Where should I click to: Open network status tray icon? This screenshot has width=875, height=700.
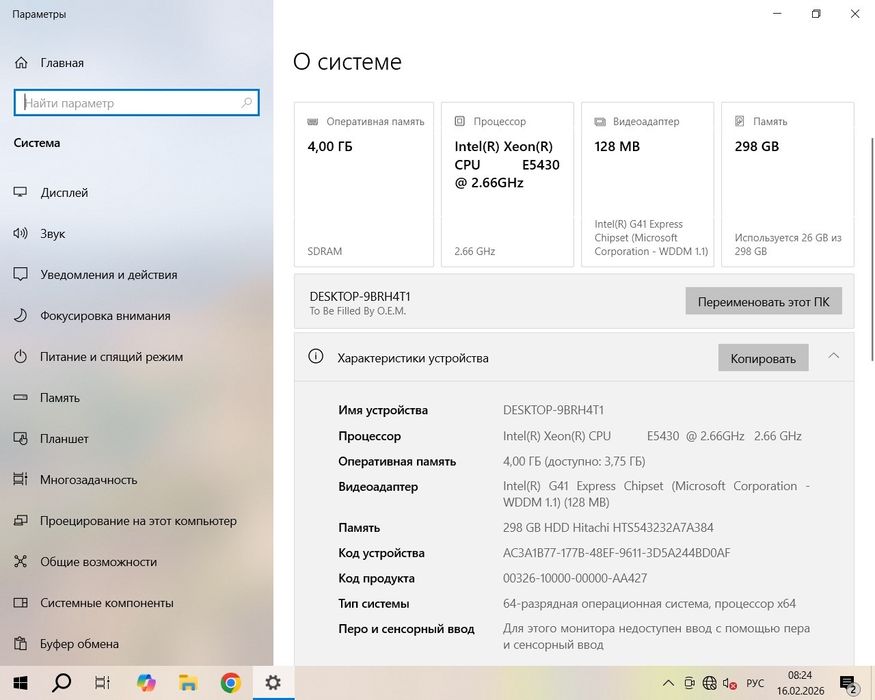pyautogui.click(x=709, y=683)
